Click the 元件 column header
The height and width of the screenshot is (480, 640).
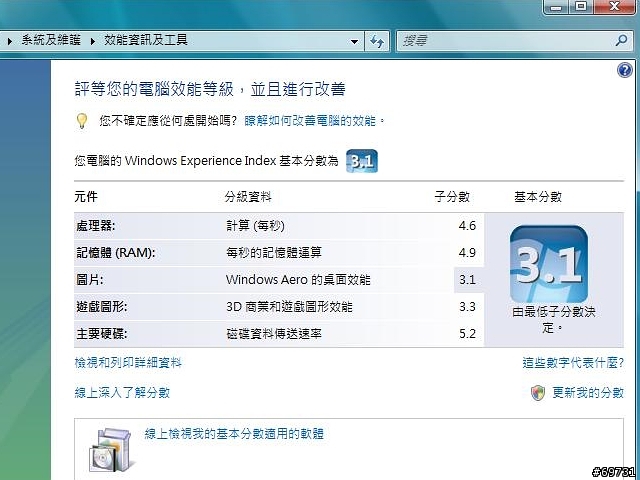[x=86, y=197]
